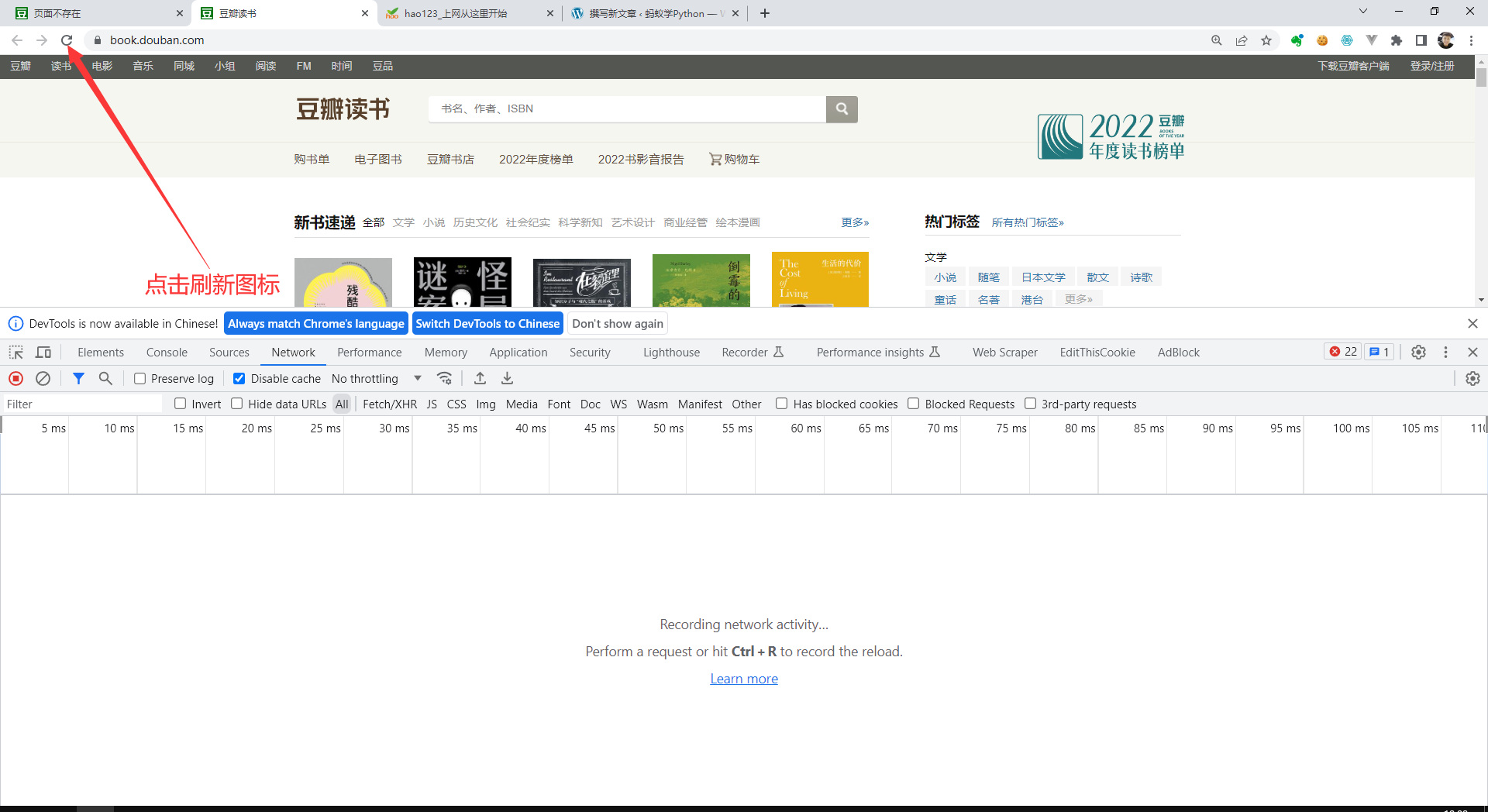Open the Sources tab
The image size is (1488, 812).
click(x=229, y=353)
